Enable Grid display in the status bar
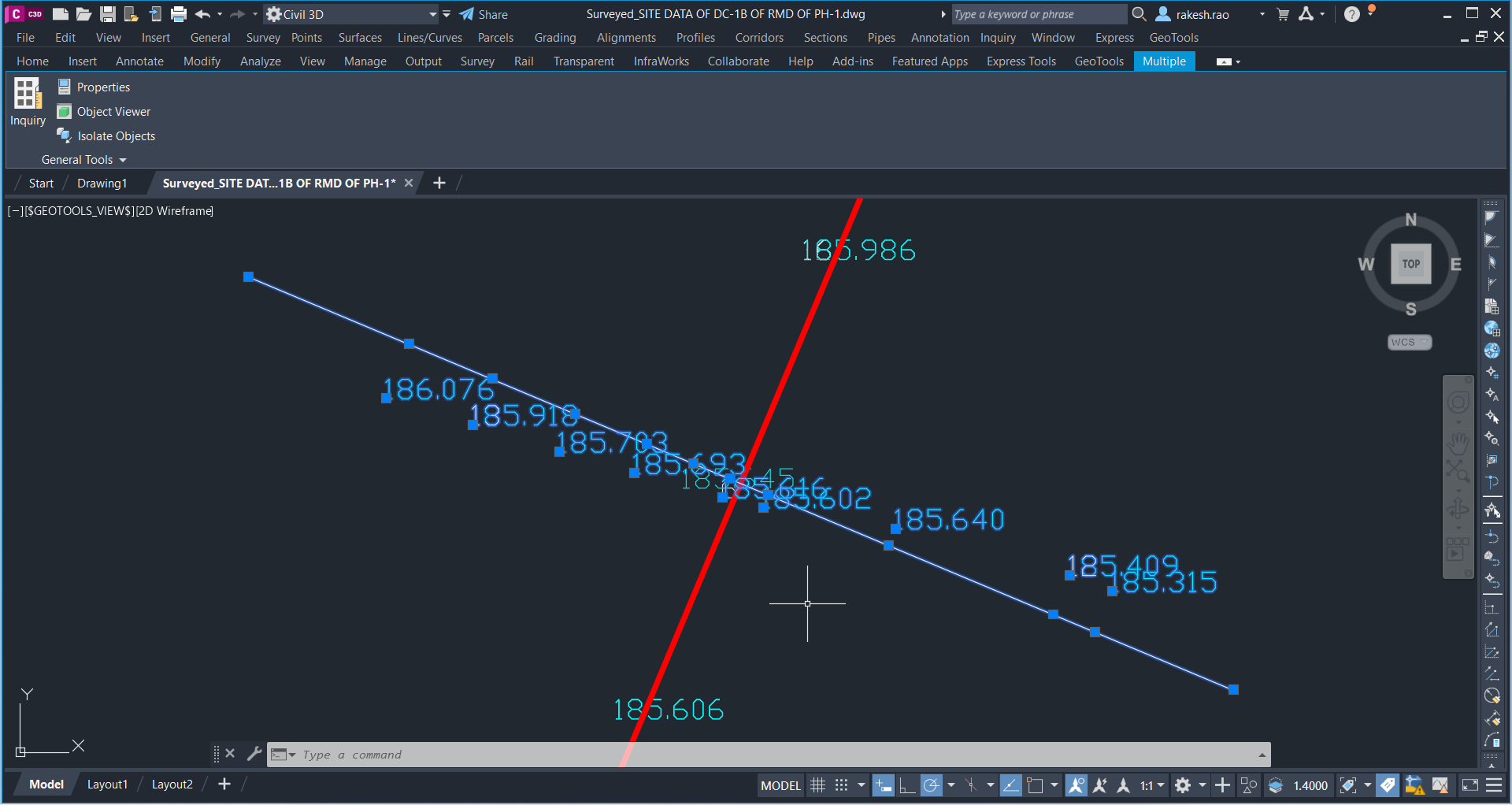This screenshot has width=1512, height=805. point(817,785)
